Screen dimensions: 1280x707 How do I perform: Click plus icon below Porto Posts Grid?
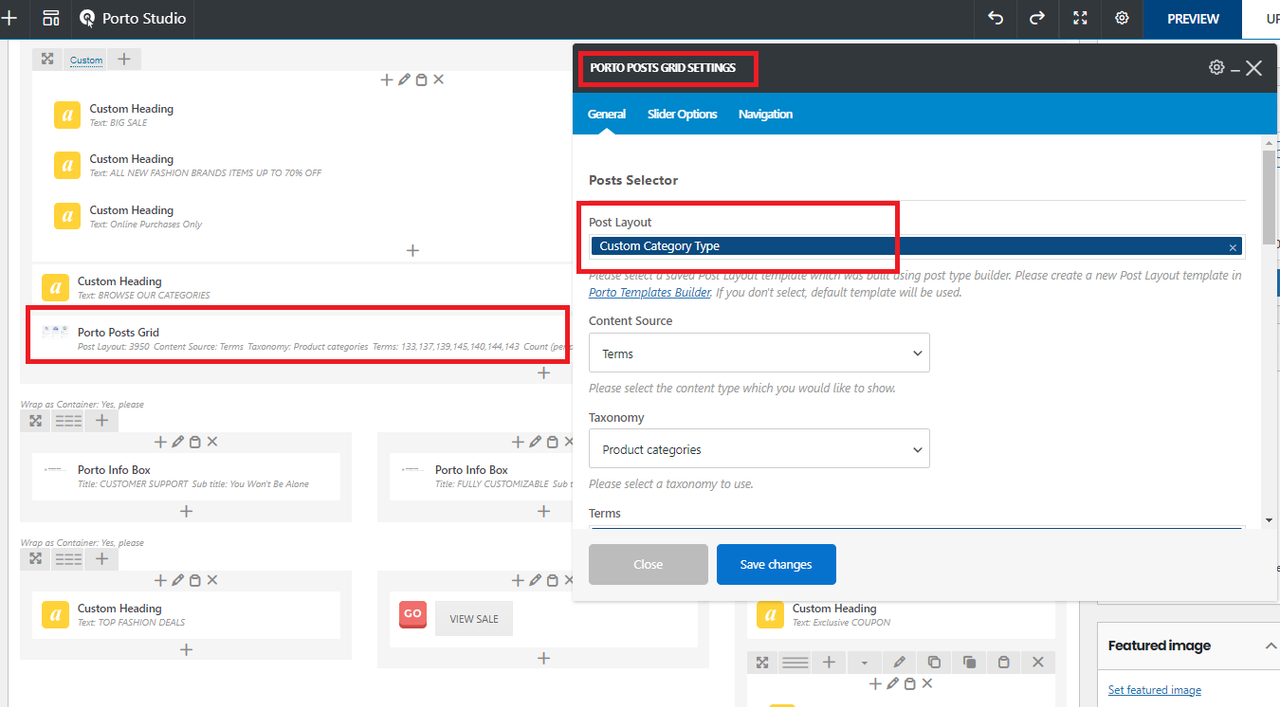pyautogui.click(x=543, y=373)
